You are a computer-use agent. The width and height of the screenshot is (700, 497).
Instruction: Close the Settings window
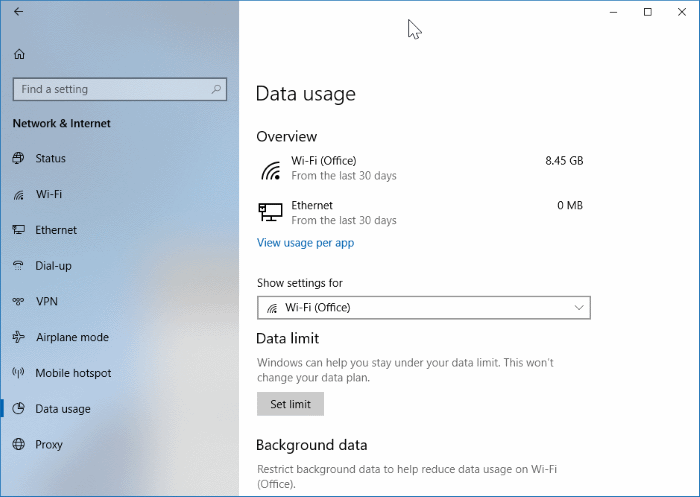coord(682,12)
